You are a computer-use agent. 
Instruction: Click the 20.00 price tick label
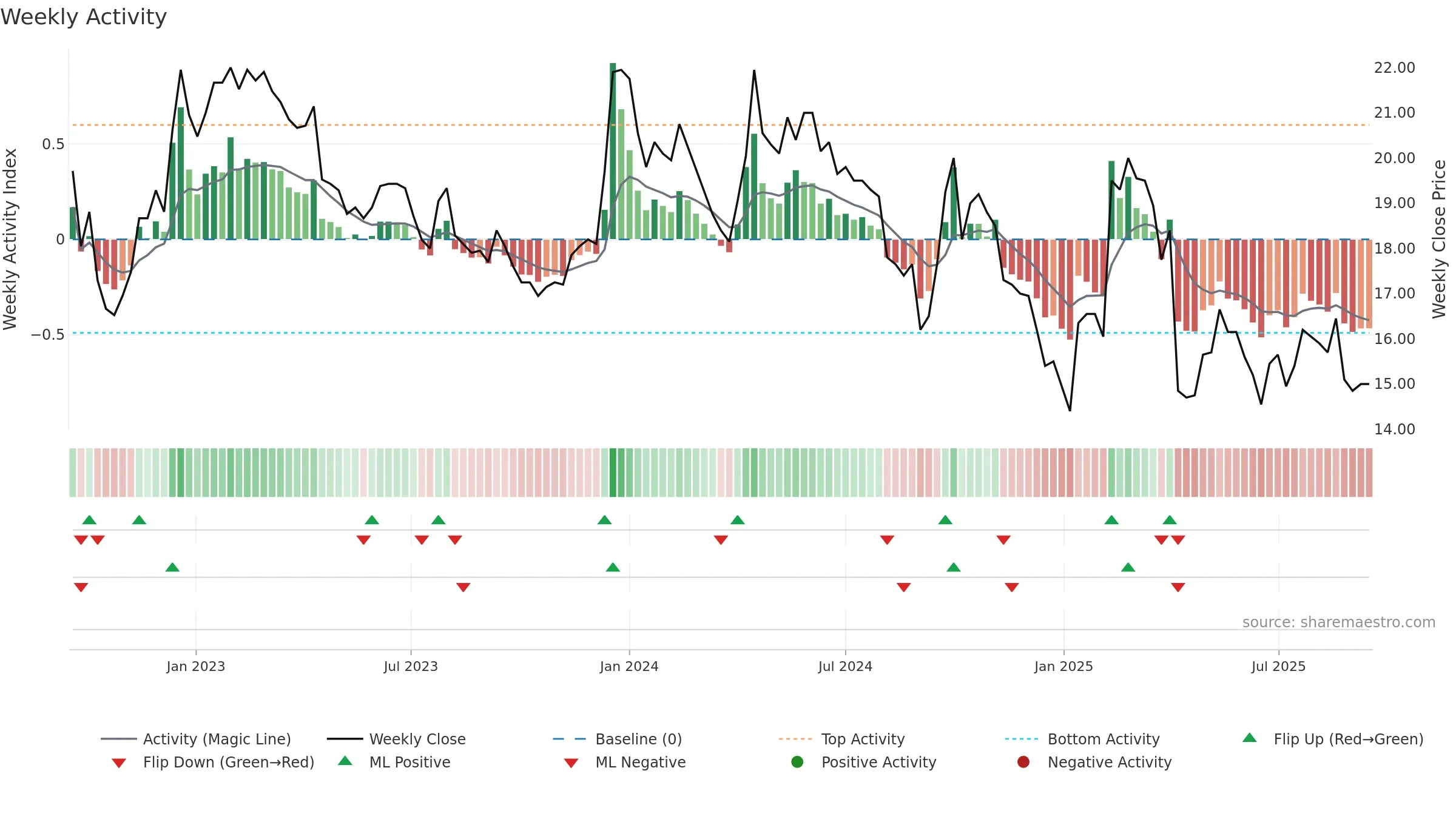coord(1395,158)
